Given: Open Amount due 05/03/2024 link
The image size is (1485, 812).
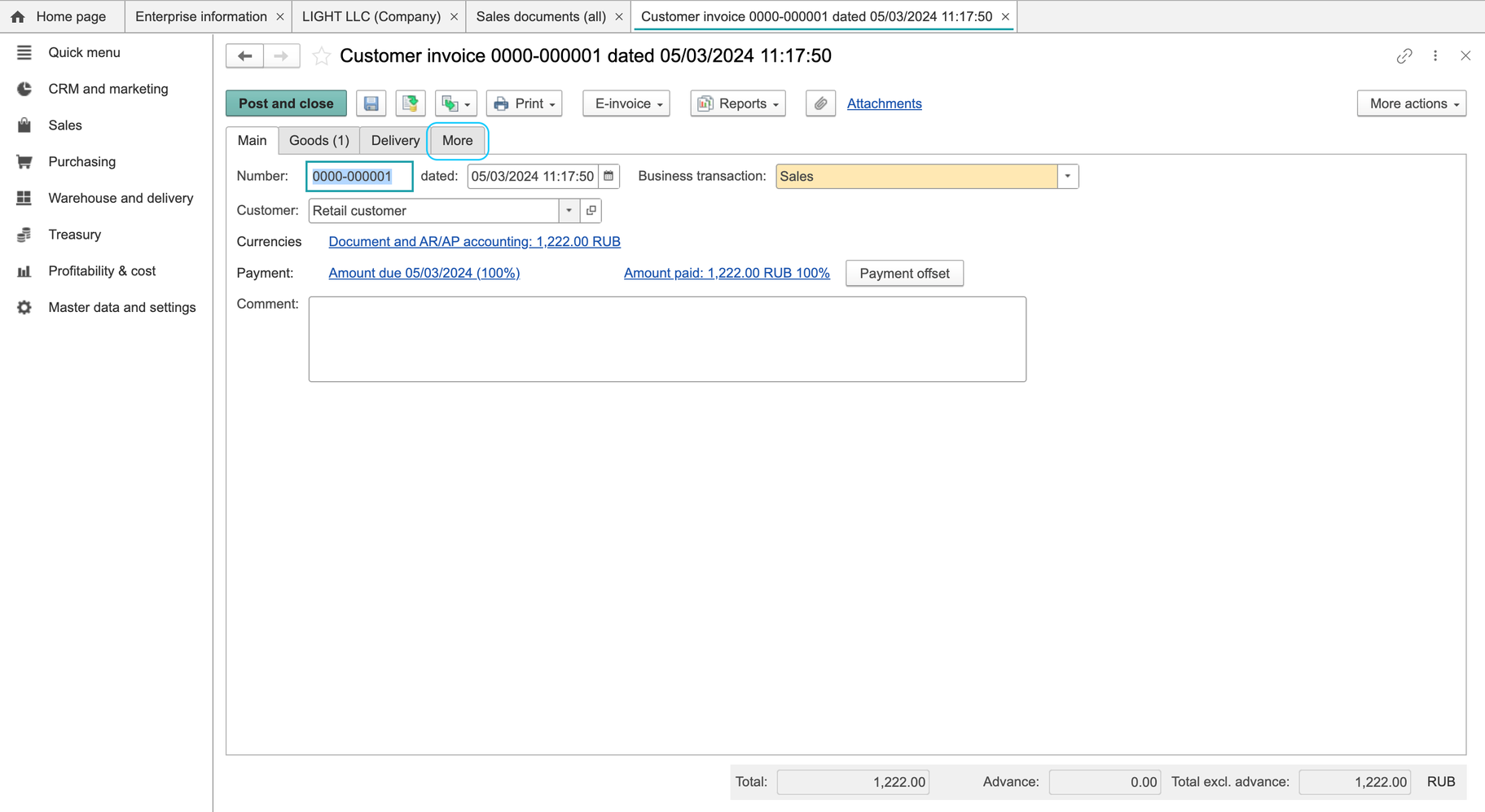Looking at the screenshot, I should (424, 273).
